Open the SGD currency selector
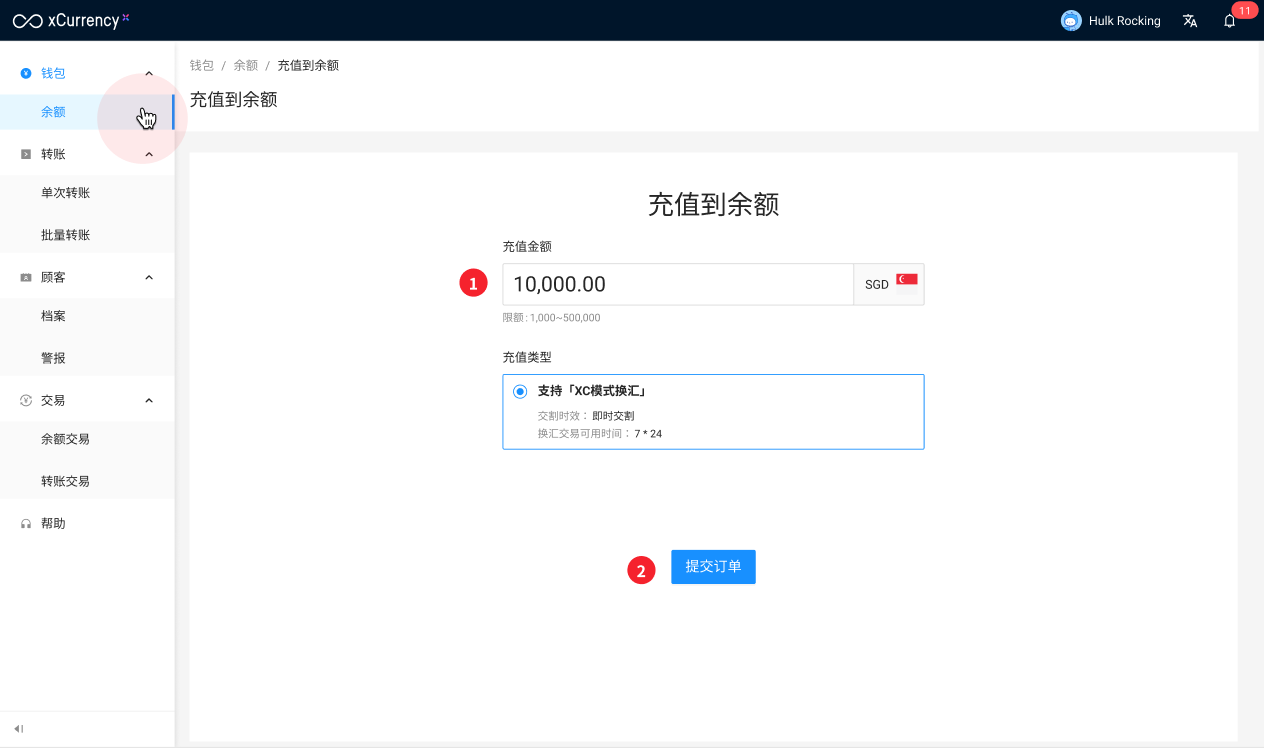Image resolution: width=1264 pixels, height=748 pixels. pyautogui.click(x=889, y=284)
